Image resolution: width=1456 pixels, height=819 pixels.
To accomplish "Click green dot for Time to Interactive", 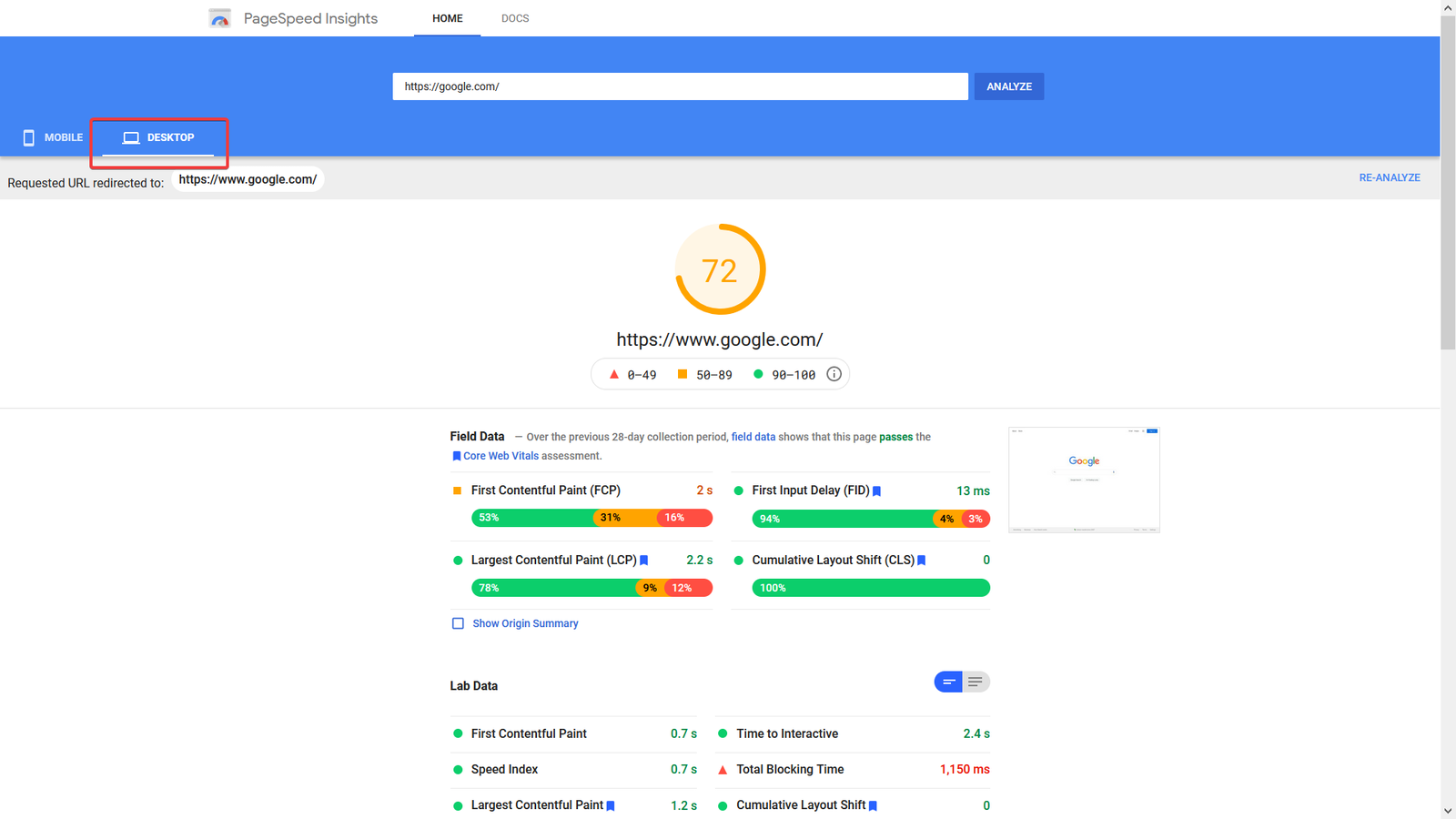I will [x=723, y=733].
